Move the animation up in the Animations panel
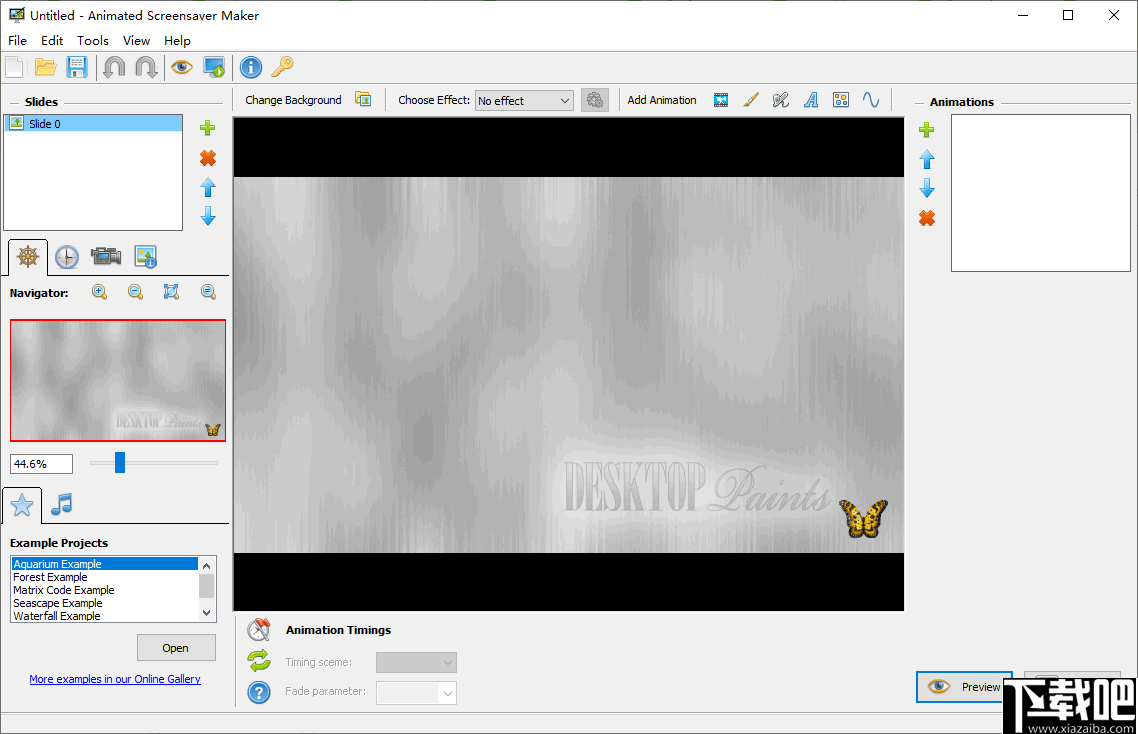 927,159
